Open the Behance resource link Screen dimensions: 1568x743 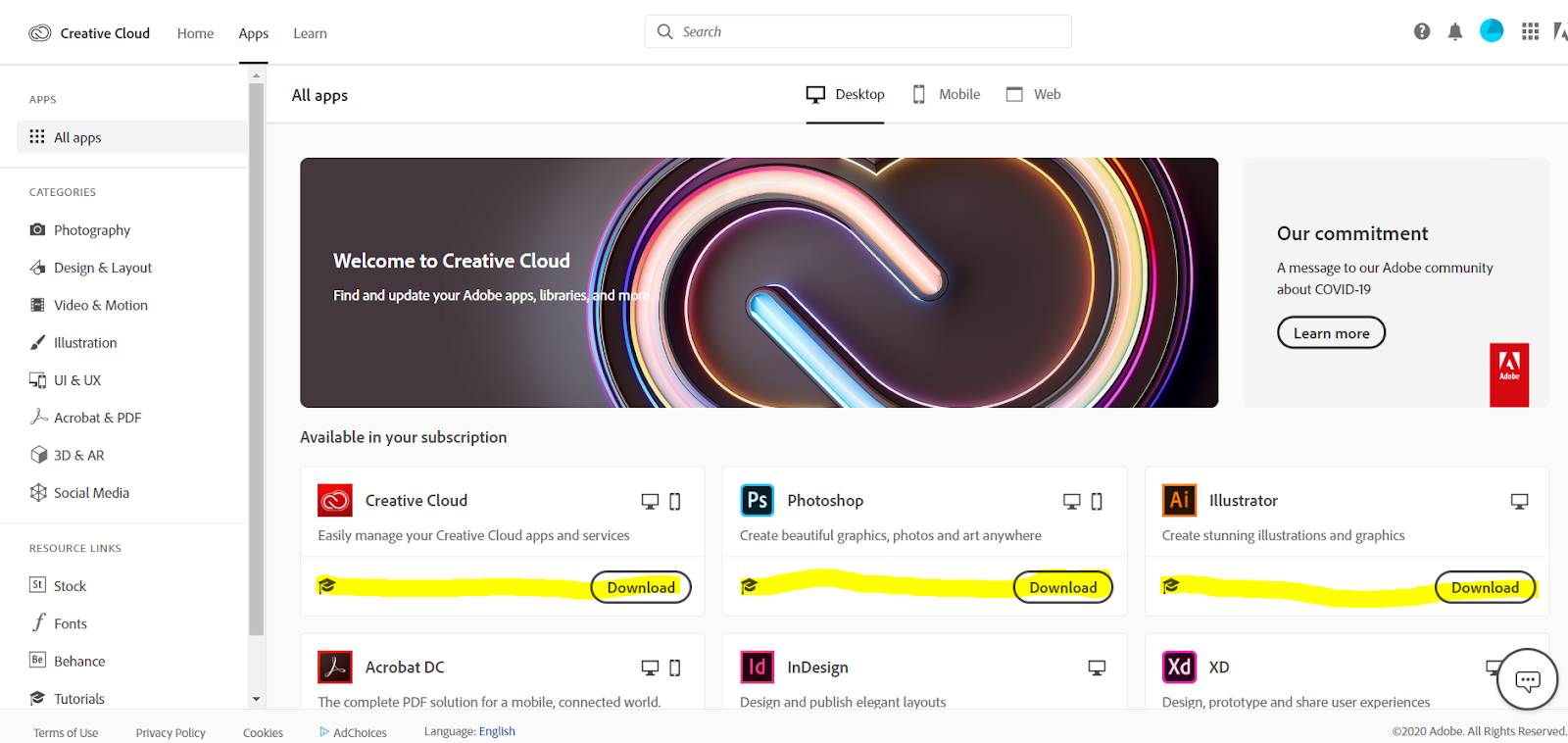79,661
